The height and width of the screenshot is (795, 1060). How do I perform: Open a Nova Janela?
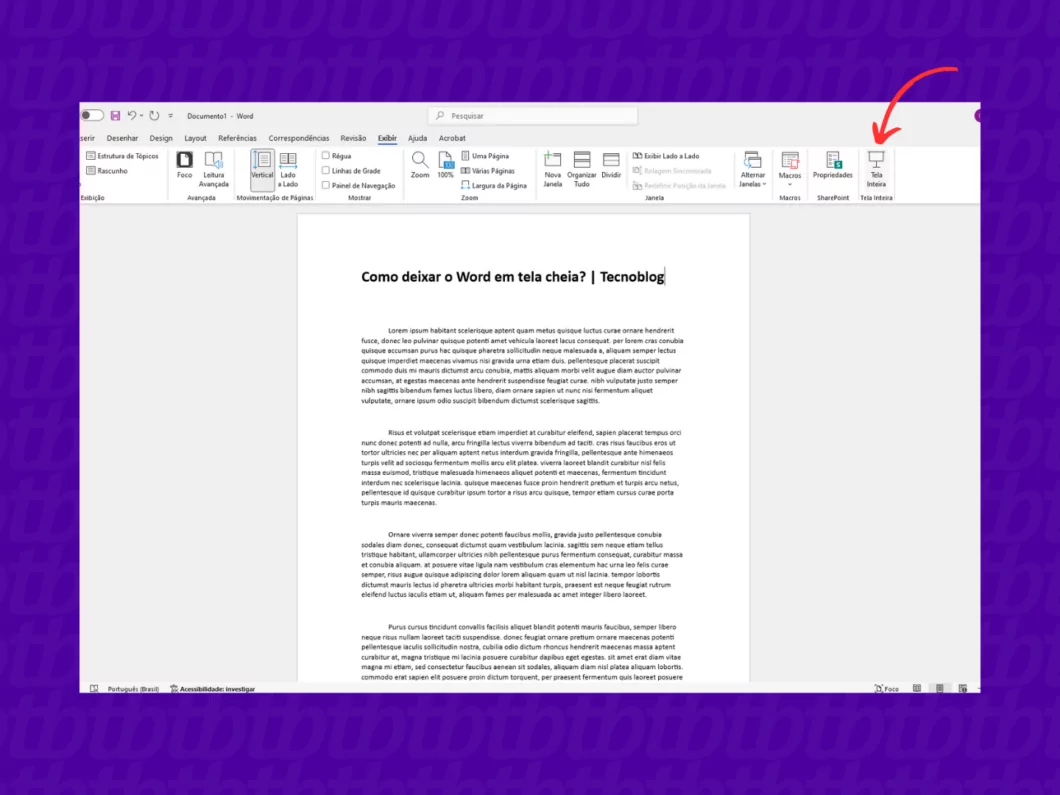tap(552, 169)
